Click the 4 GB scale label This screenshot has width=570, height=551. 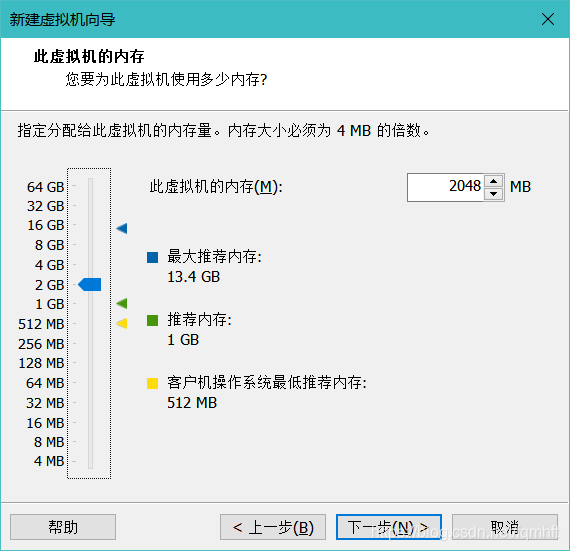point(49,265)
